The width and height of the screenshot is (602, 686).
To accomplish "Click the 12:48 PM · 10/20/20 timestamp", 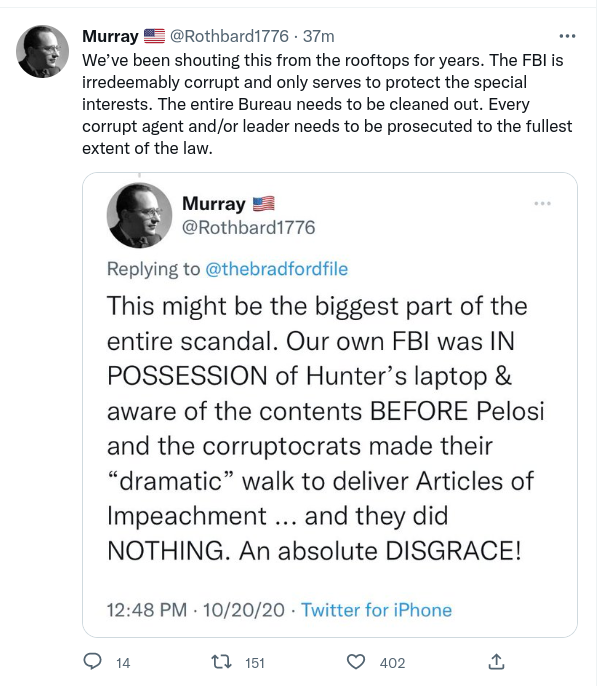I will point(196,609).
